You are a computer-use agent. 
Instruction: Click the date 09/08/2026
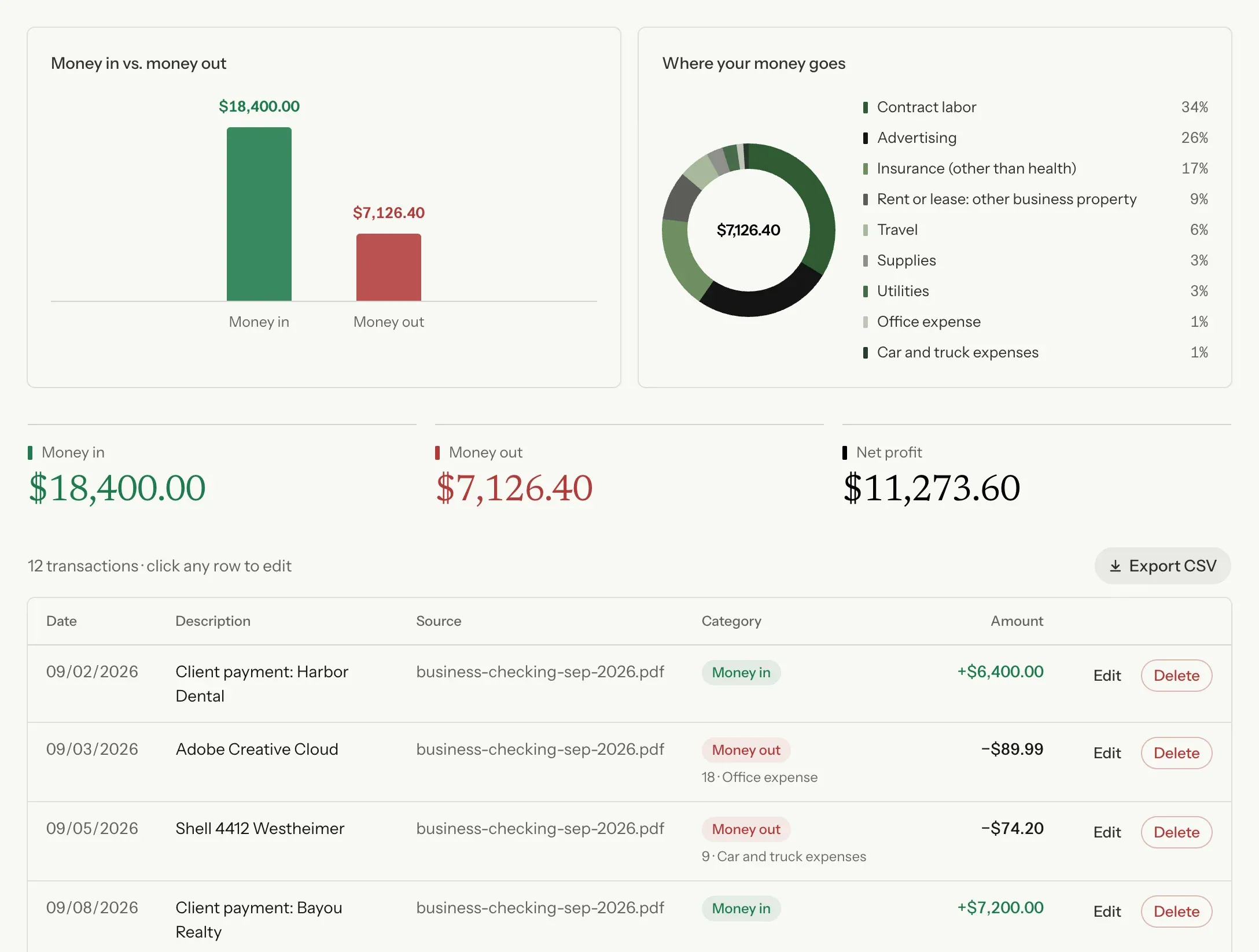click(x=92, y=907)
